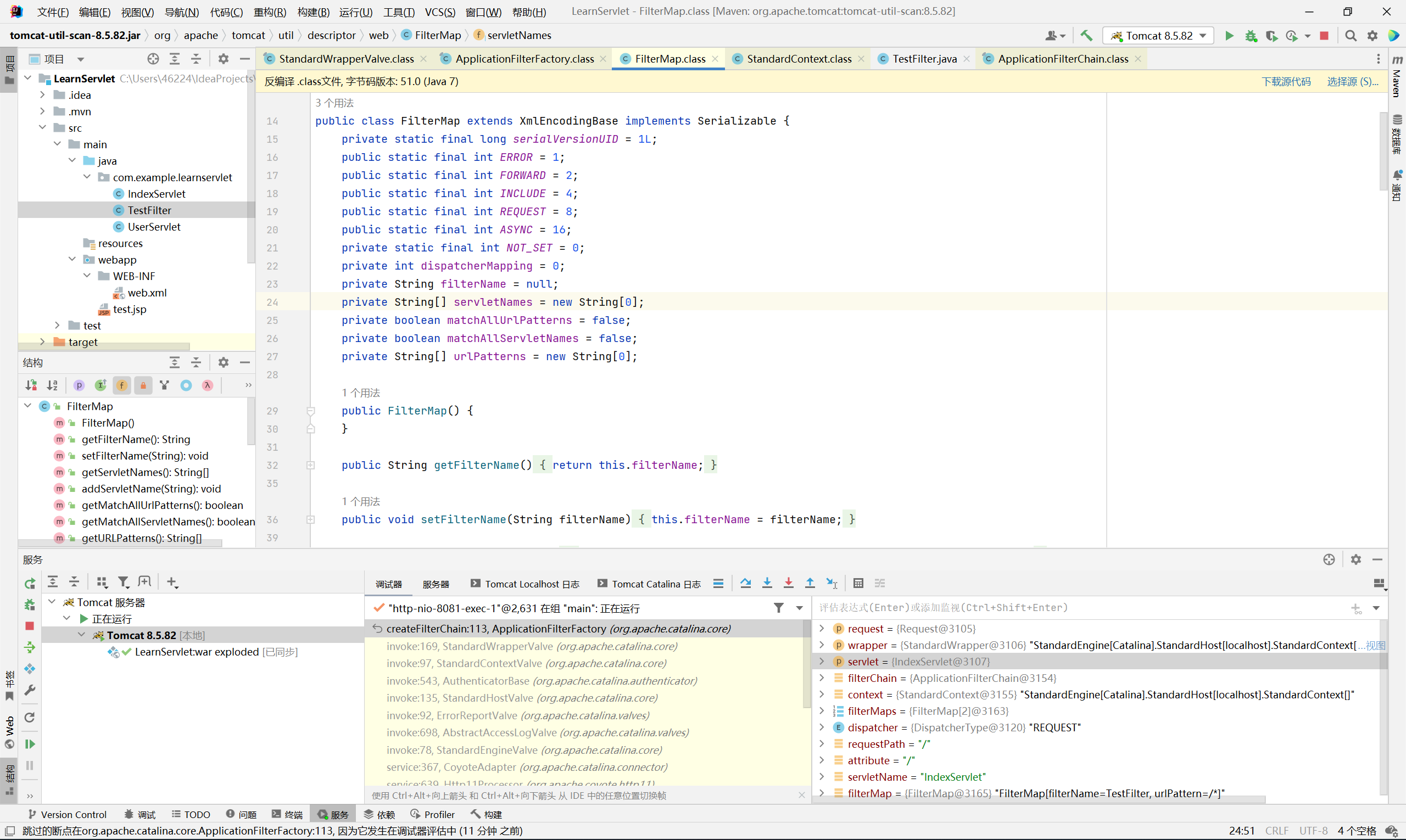Viewport: 1406px width, 840px height.
Task: Click run with coverage shield icon
Action: pos(1271,36)
